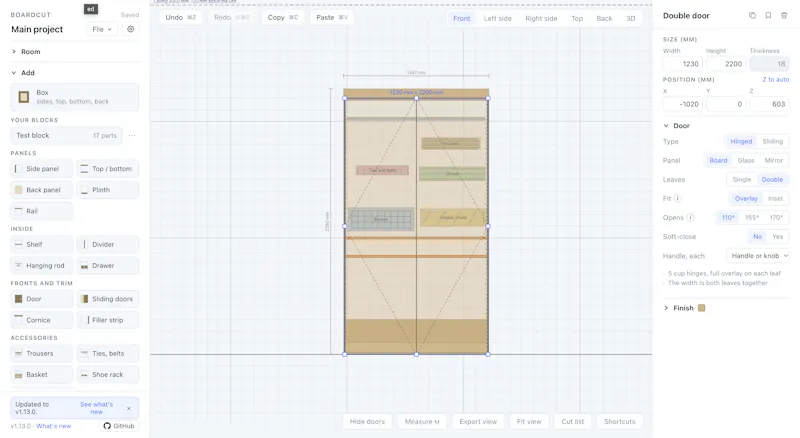This screenshot has width=800, height=438.
Task: Add a Ties, belts accessory
Action: pos(108,353)
